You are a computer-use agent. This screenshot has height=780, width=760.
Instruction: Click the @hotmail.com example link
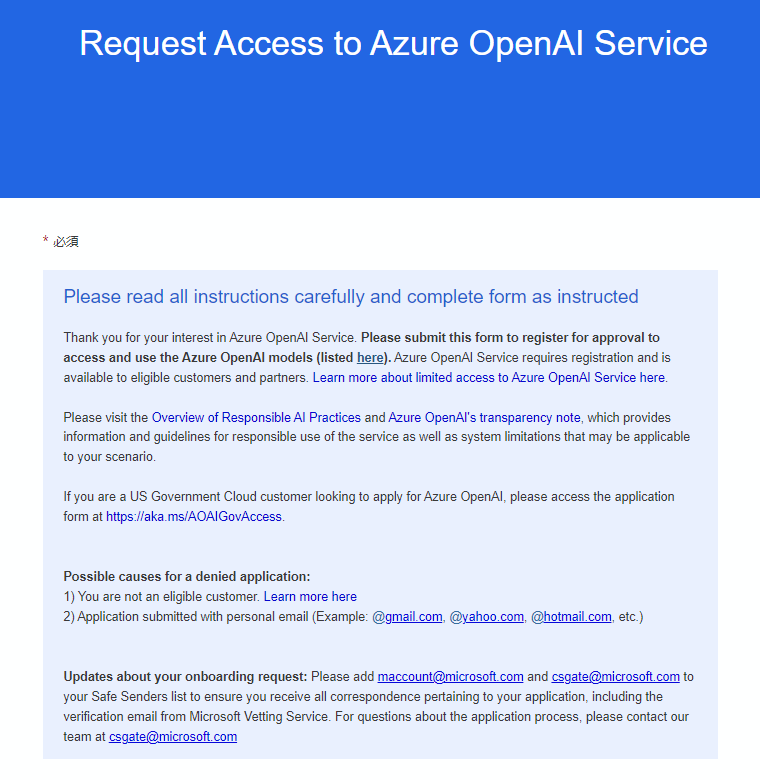tap(571, 617)
